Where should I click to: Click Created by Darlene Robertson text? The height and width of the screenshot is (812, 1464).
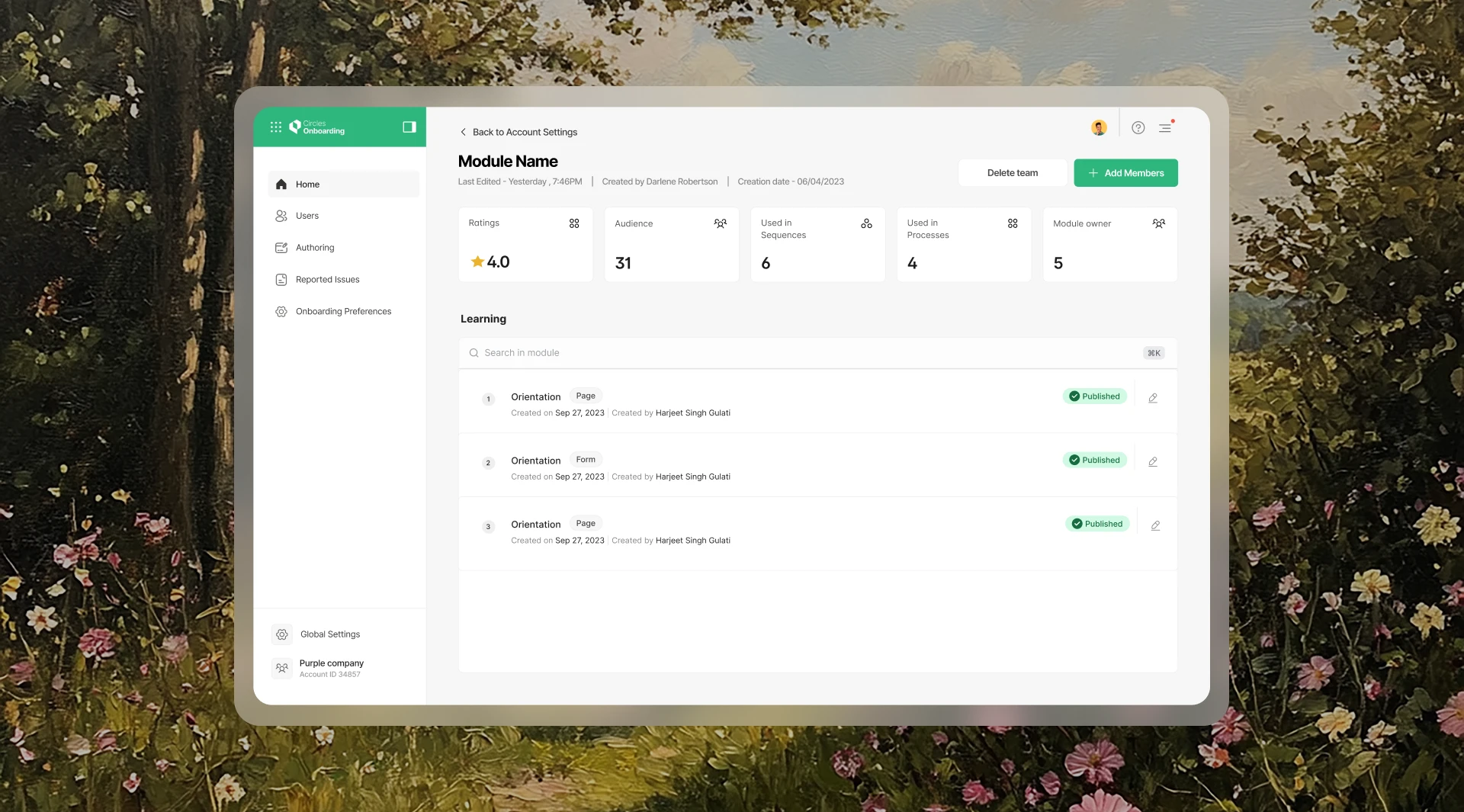(660, 181)
